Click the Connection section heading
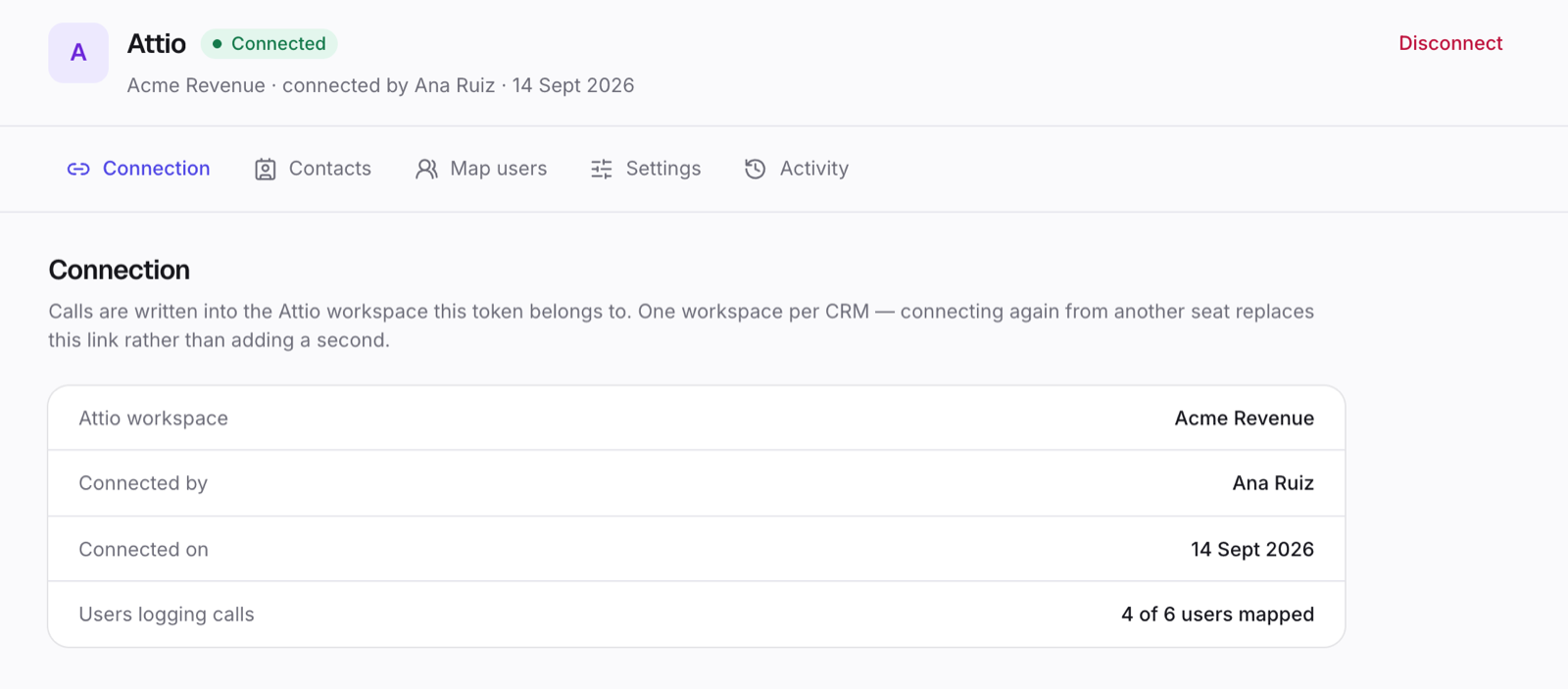1568x689 pixels. tap(120, 271)
